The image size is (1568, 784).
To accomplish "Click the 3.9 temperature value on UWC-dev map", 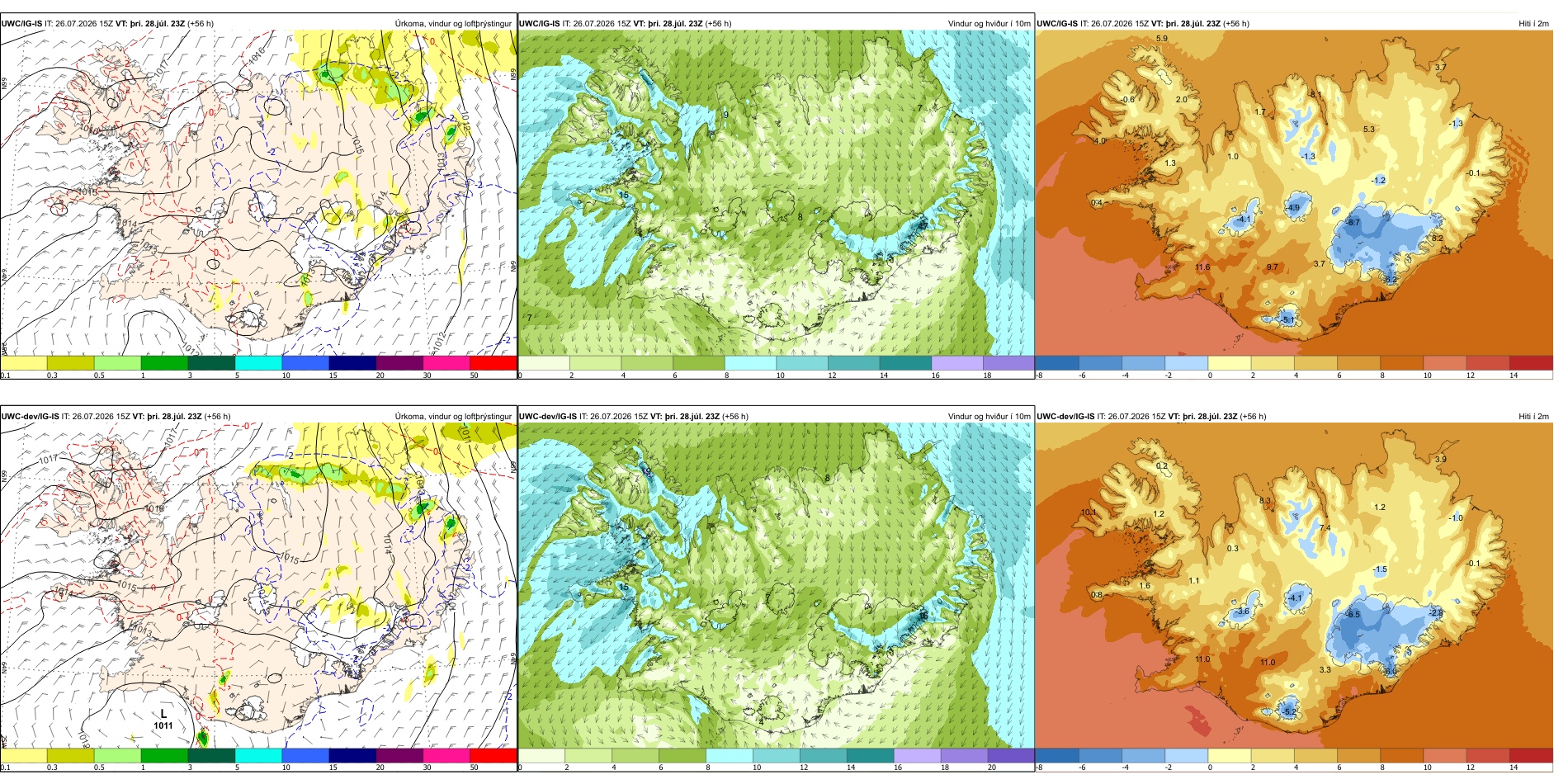I will pyautogui.click(x=1441, y=460).
